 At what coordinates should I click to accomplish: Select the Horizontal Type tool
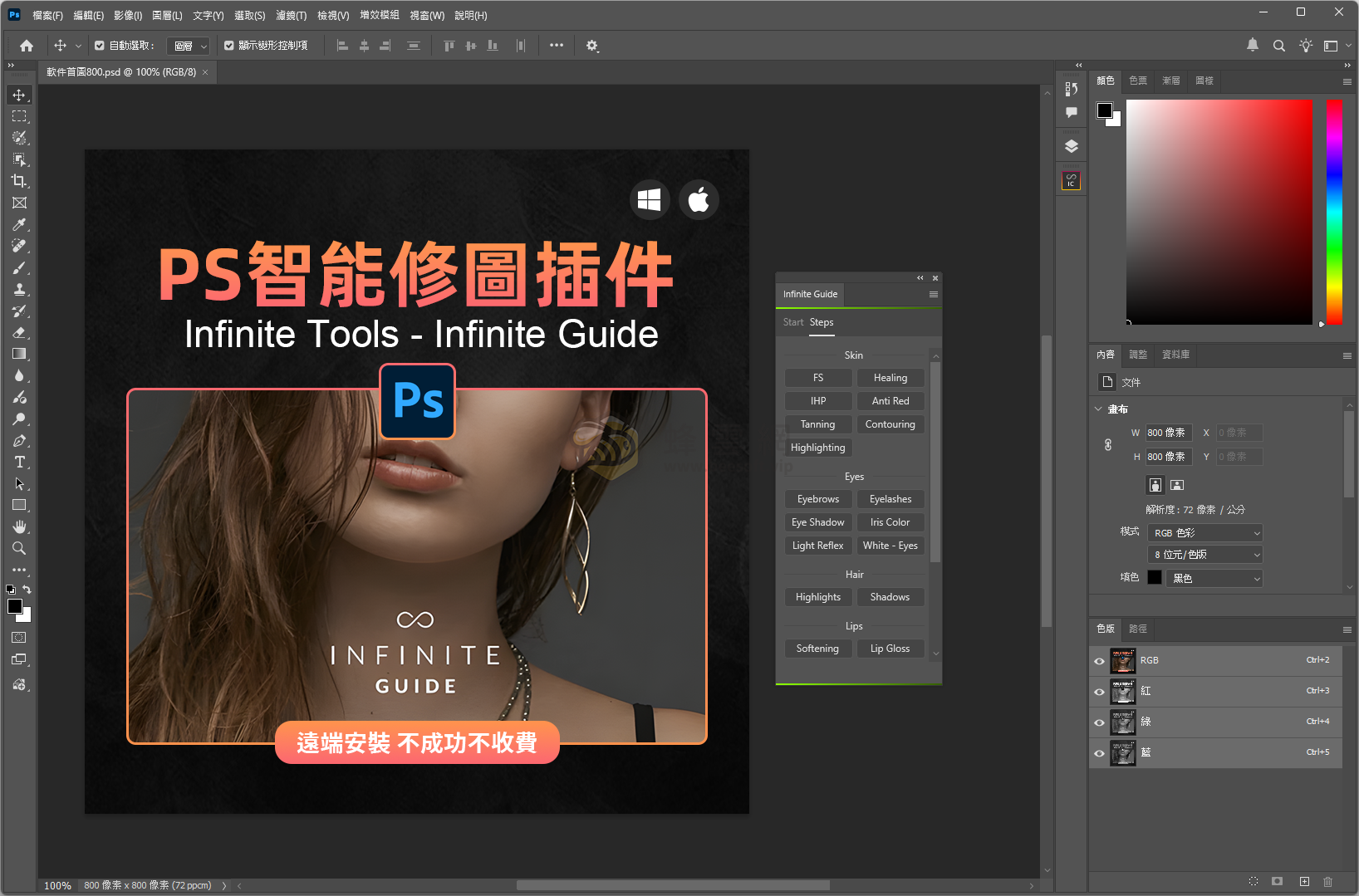[x=19, y=462]
